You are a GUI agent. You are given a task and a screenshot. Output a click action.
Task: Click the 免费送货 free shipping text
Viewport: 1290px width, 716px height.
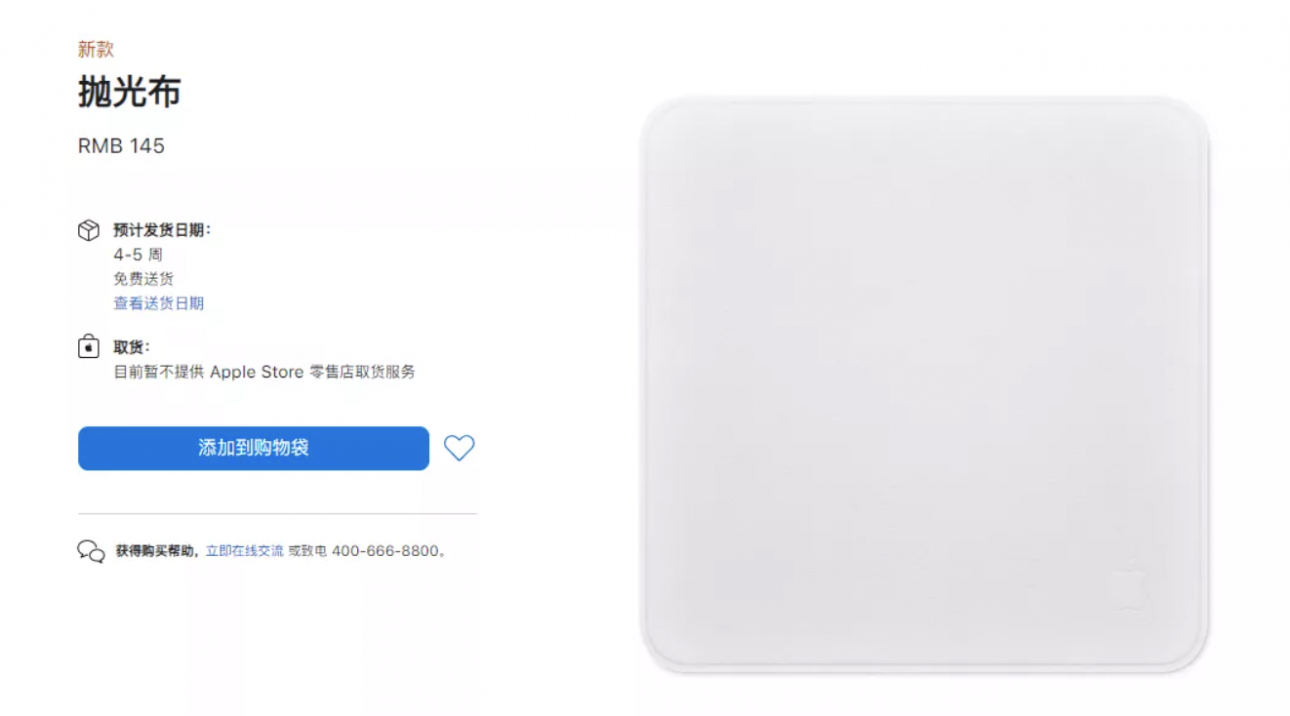tap(143, 279)
